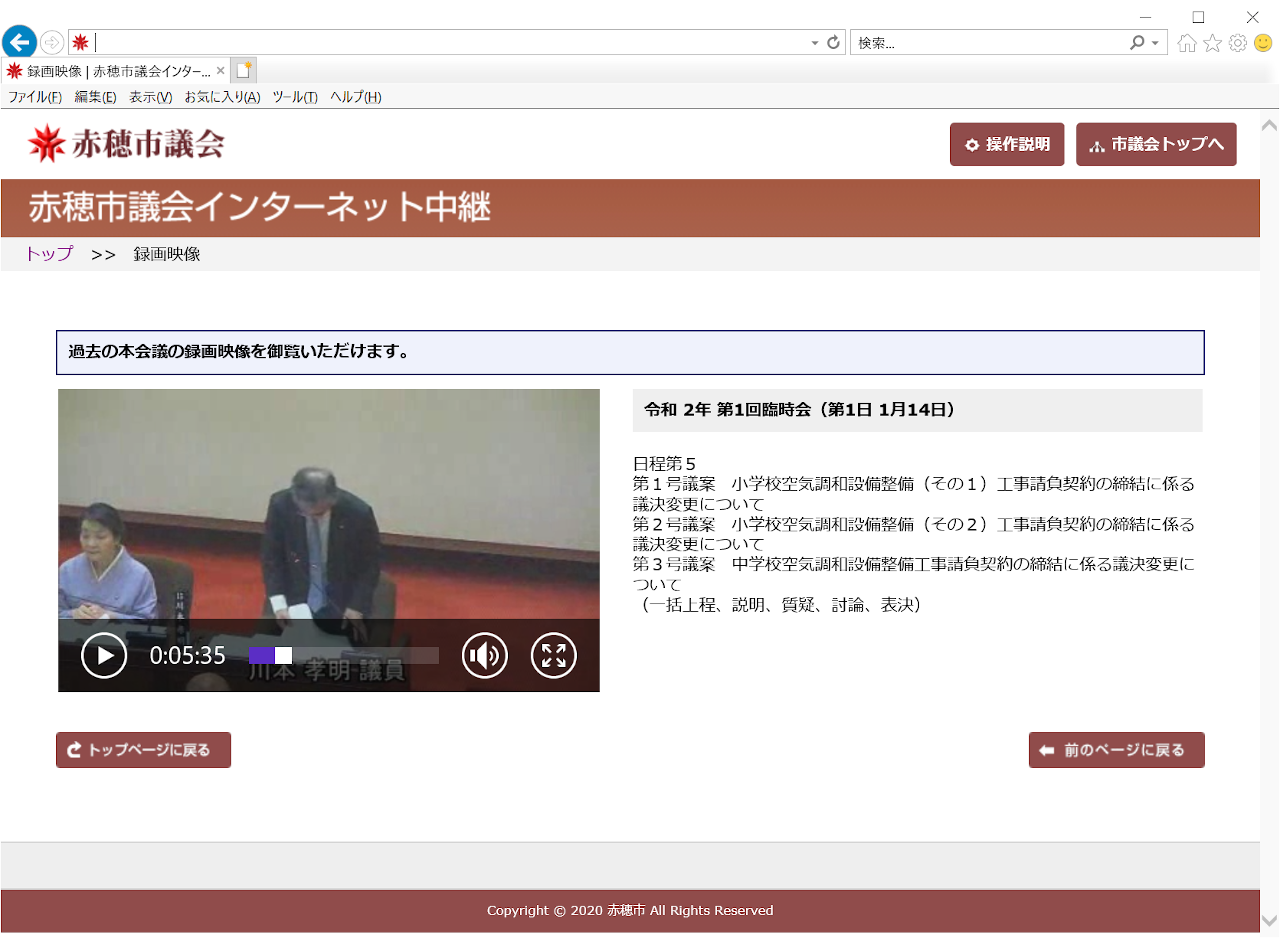
Task: Click the 令和 2年 第1回臨時会 heading
Action: (x=800, y=410)
